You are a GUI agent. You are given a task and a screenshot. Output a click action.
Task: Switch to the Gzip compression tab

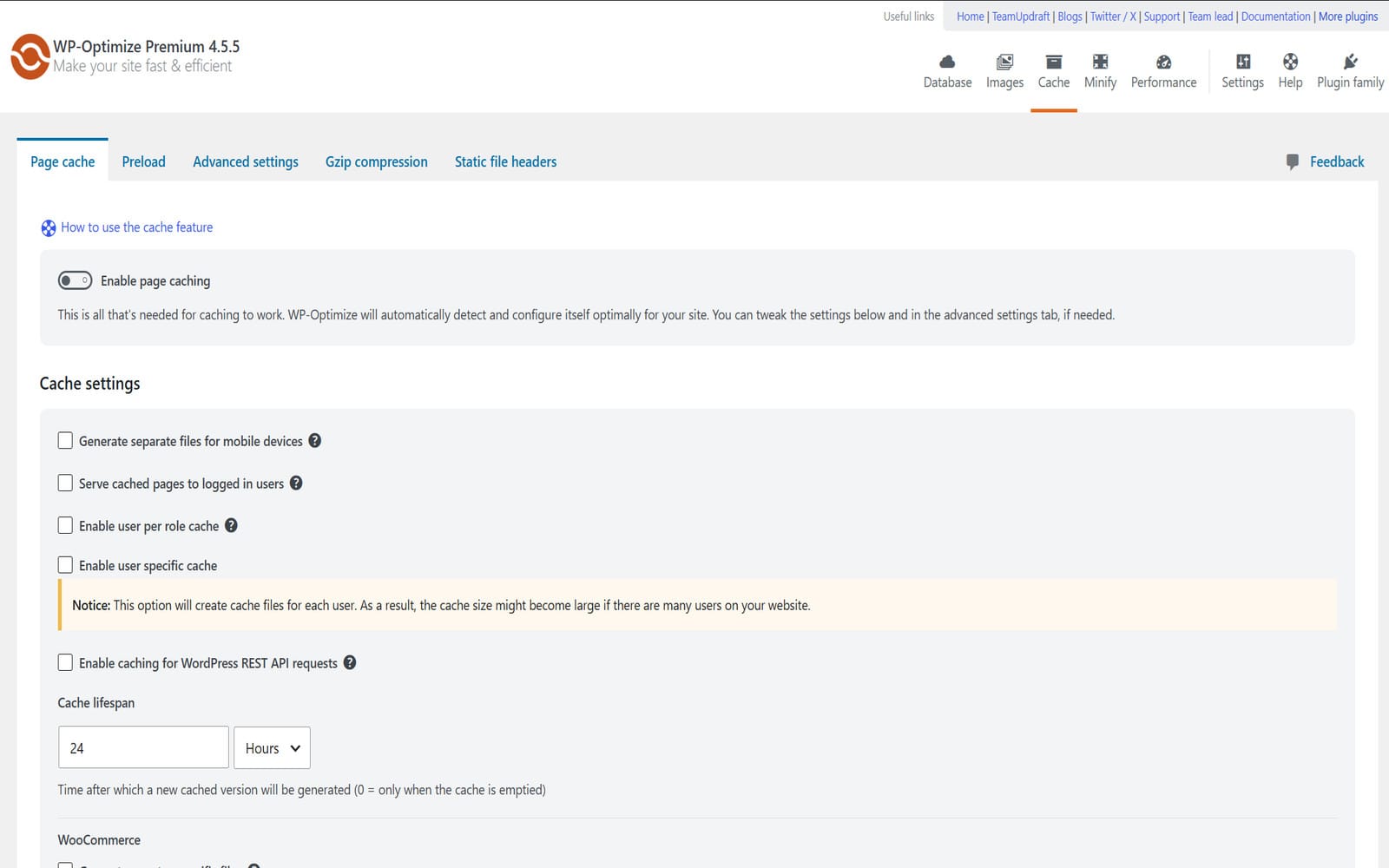pyautogui.click(x=377, y=161)
